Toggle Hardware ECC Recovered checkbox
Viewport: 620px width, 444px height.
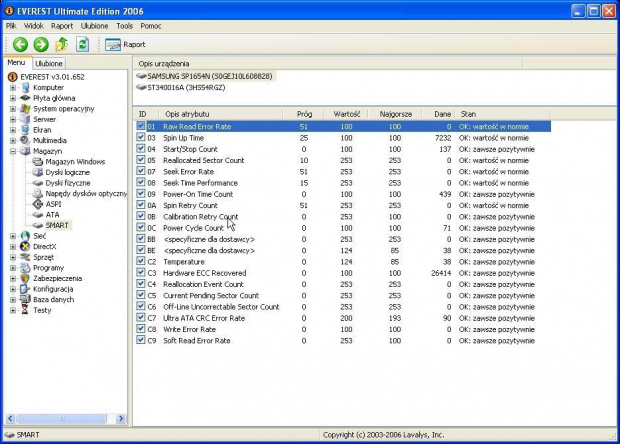coord(140,272)
